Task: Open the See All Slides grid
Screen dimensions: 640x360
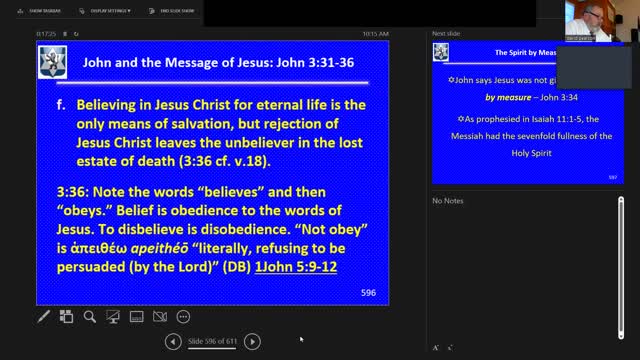Action: point(66,316)
